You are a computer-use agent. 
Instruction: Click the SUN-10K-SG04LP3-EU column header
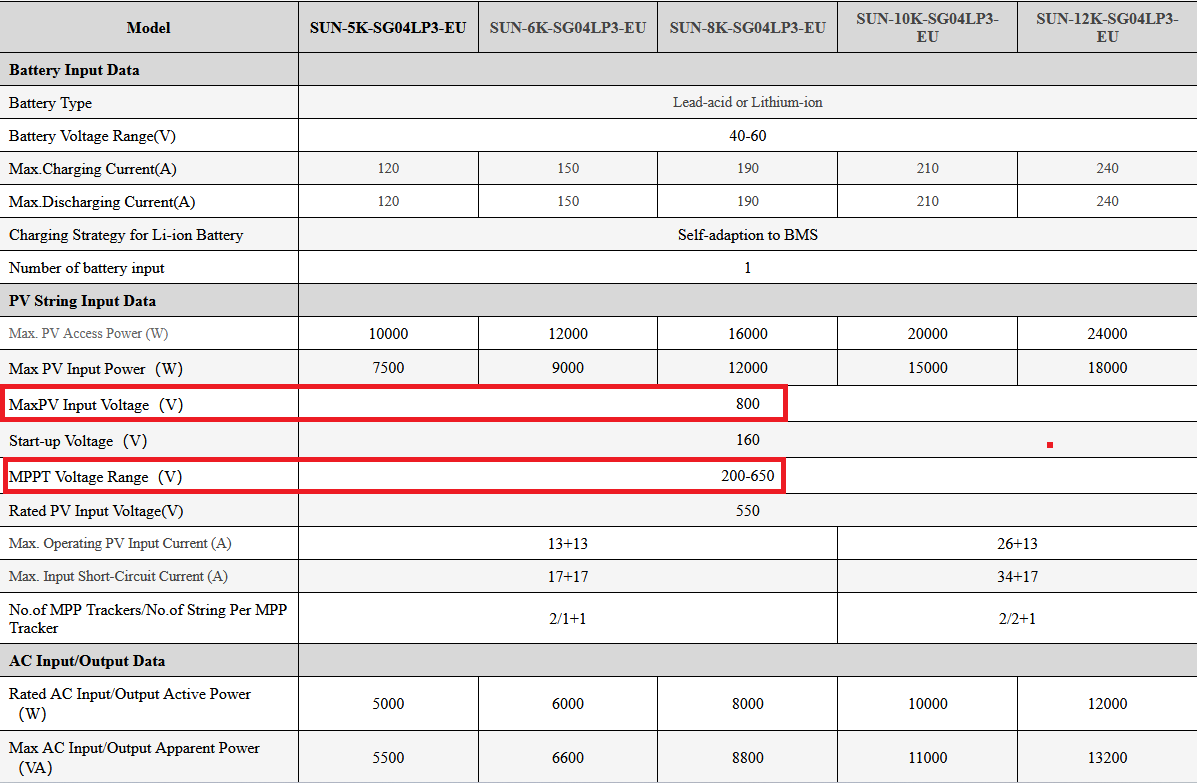927,27
